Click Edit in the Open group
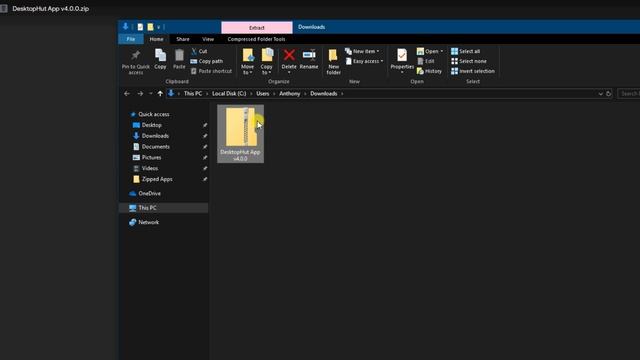Image resolution: width=640 pixels, height=360 pixels. coord(426,61)
